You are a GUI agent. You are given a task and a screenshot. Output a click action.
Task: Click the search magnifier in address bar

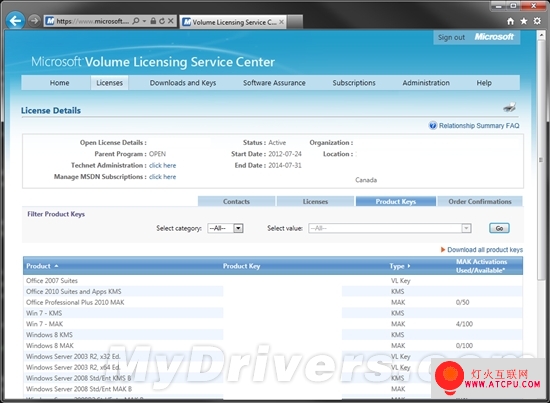tap(135, 21)
